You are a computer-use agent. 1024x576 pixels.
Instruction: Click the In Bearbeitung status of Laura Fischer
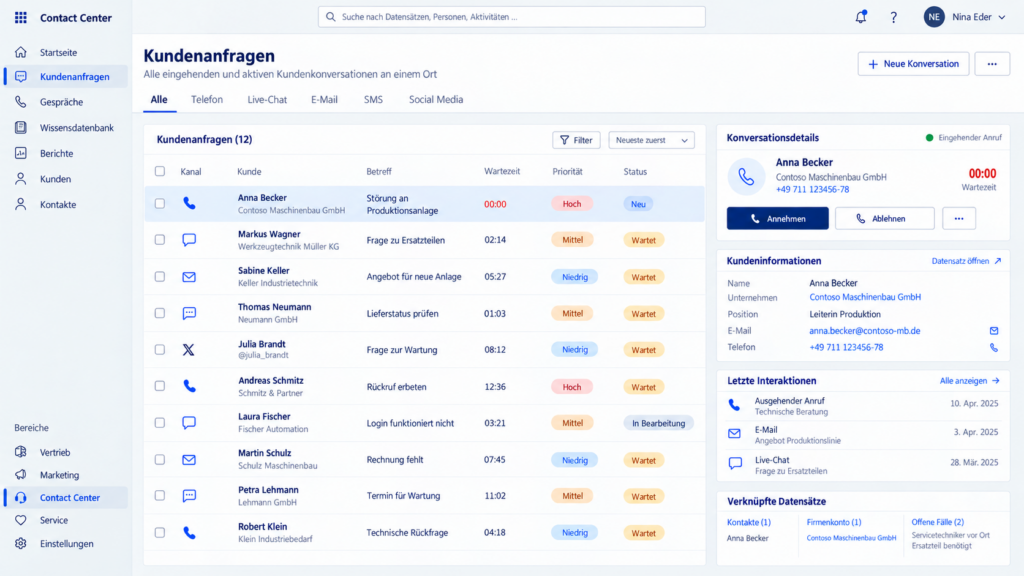[658, 423]
